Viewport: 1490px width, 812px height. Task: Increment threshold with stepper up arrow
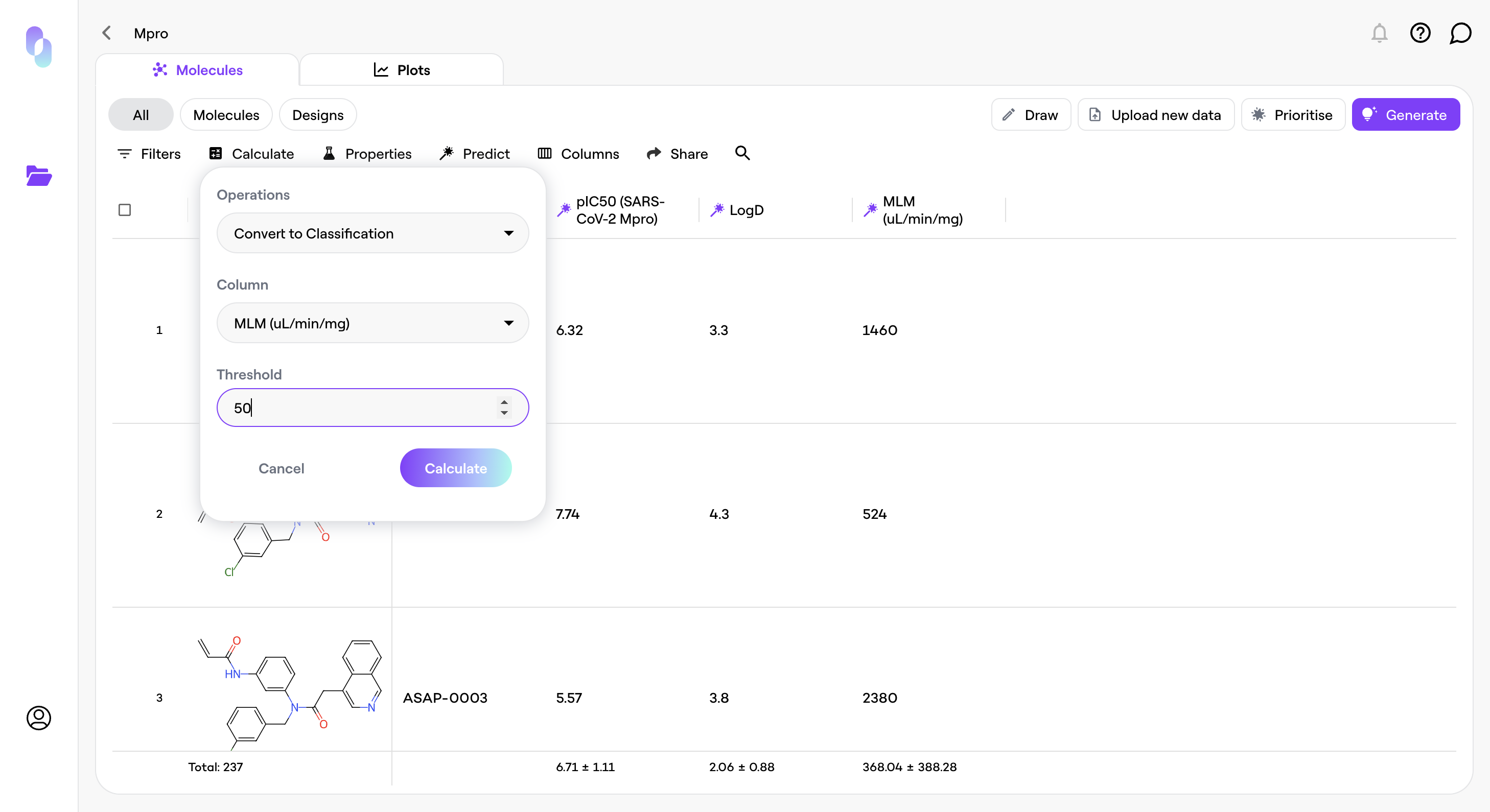[504, 402]
